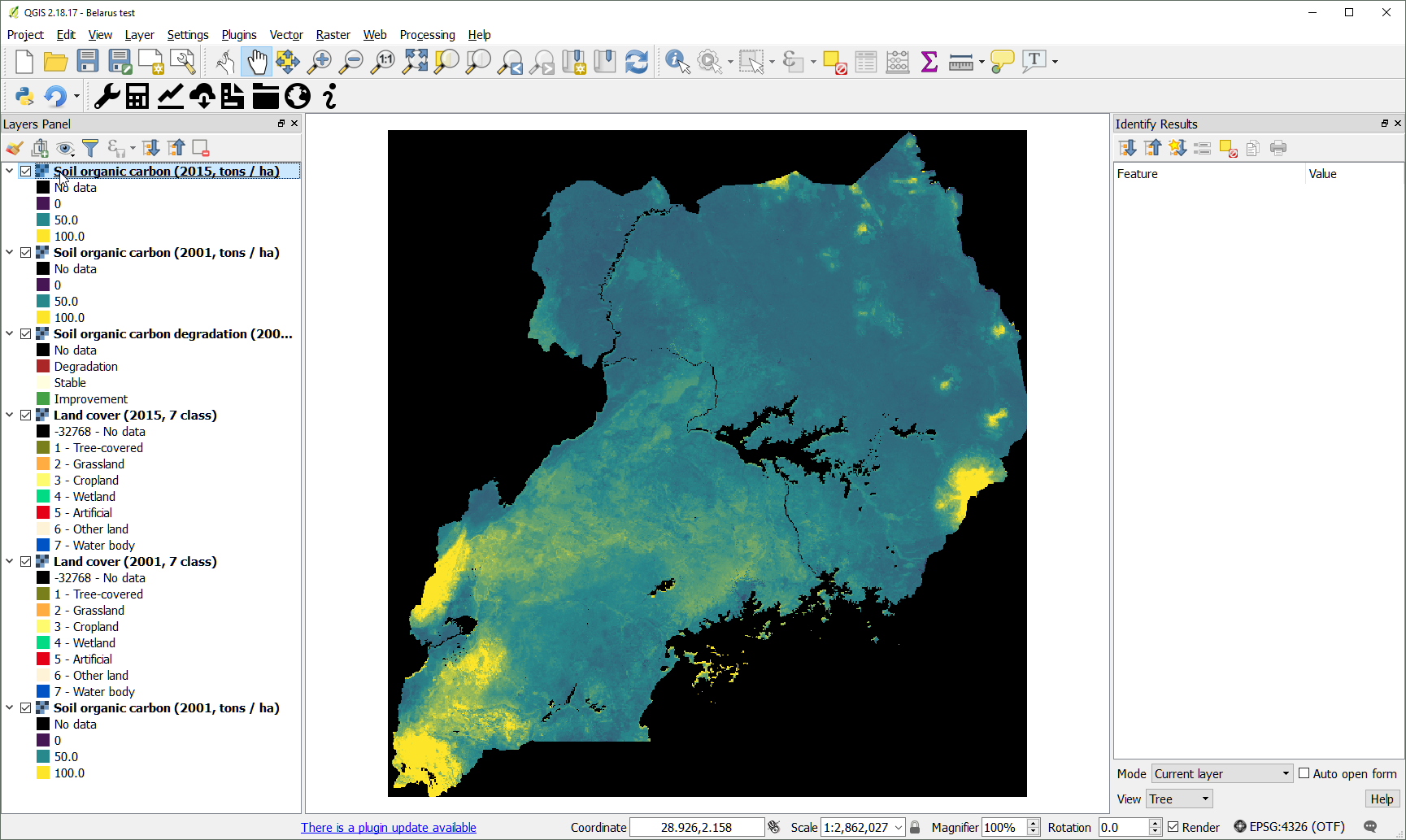Click the Zoom Full extent icon
Viewport: 1406px width, 840px height.
click(416, 62)
